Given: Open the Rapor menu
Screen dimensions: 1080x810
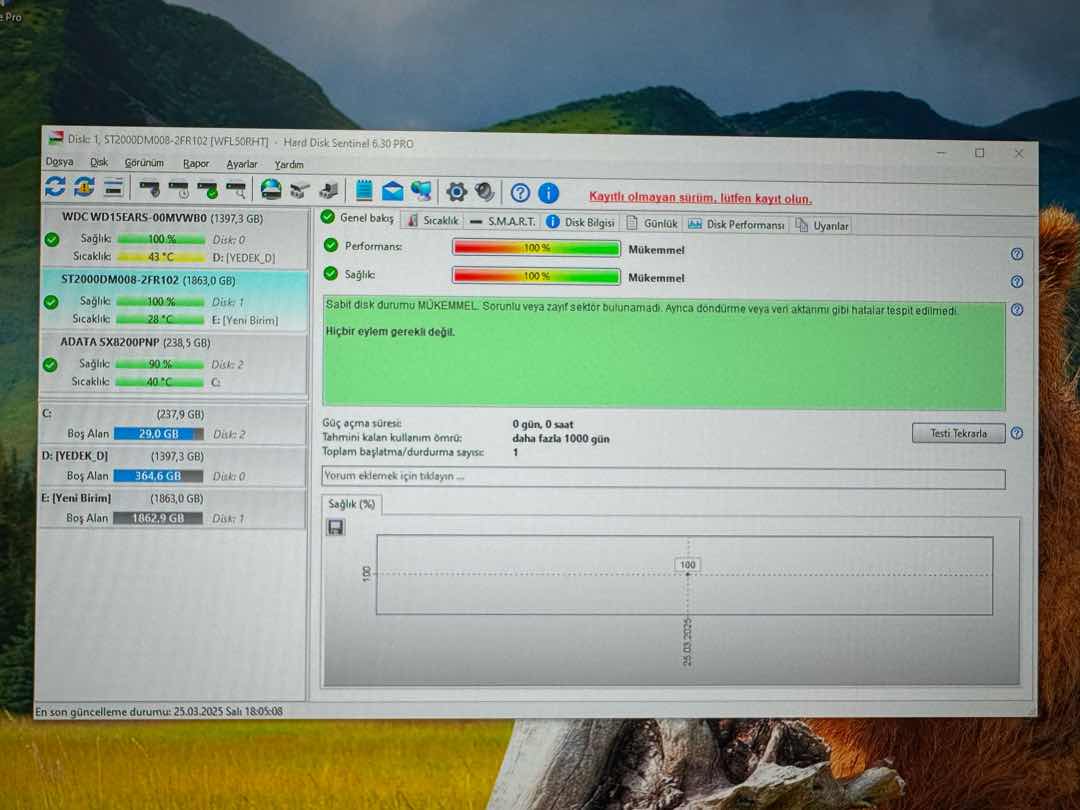Looking at the screenshot, I should pyautogui.click(x=196, y=164).
